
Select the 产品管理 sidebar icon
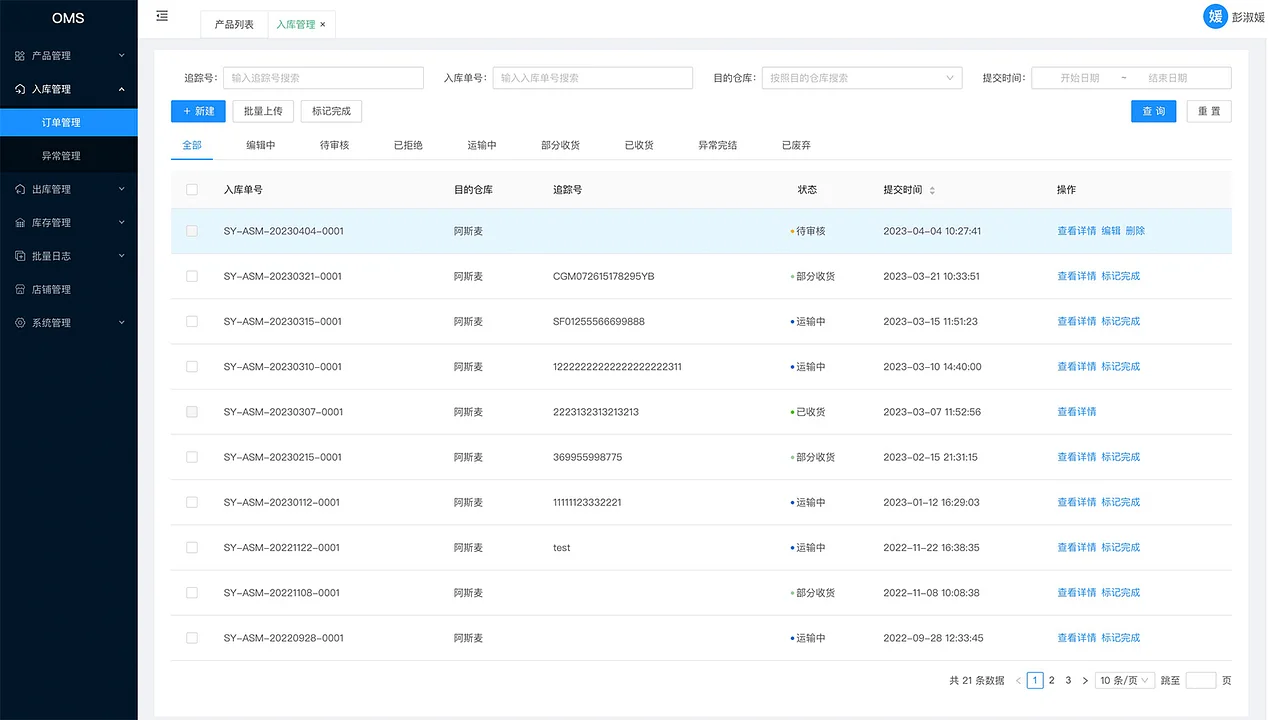point(22,55)
